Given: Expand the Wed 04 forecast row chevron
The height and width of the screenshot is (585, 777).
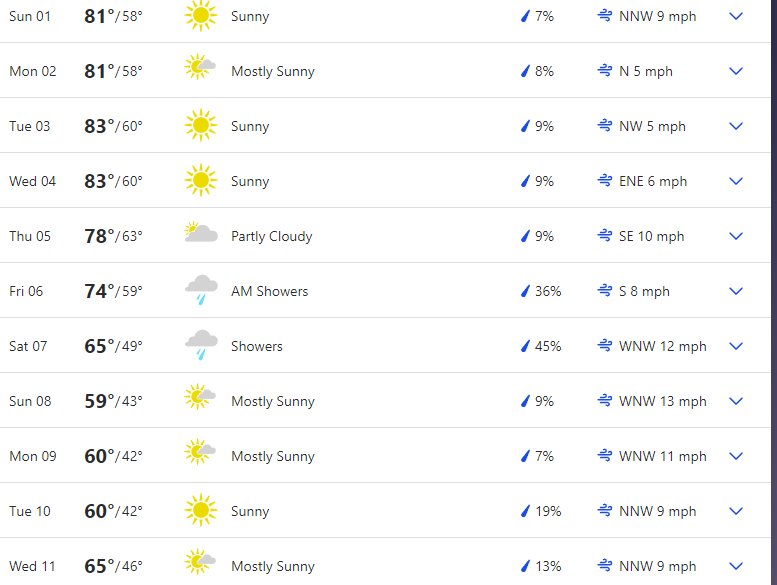Looking at the screenshot, I should pos(736,181).
